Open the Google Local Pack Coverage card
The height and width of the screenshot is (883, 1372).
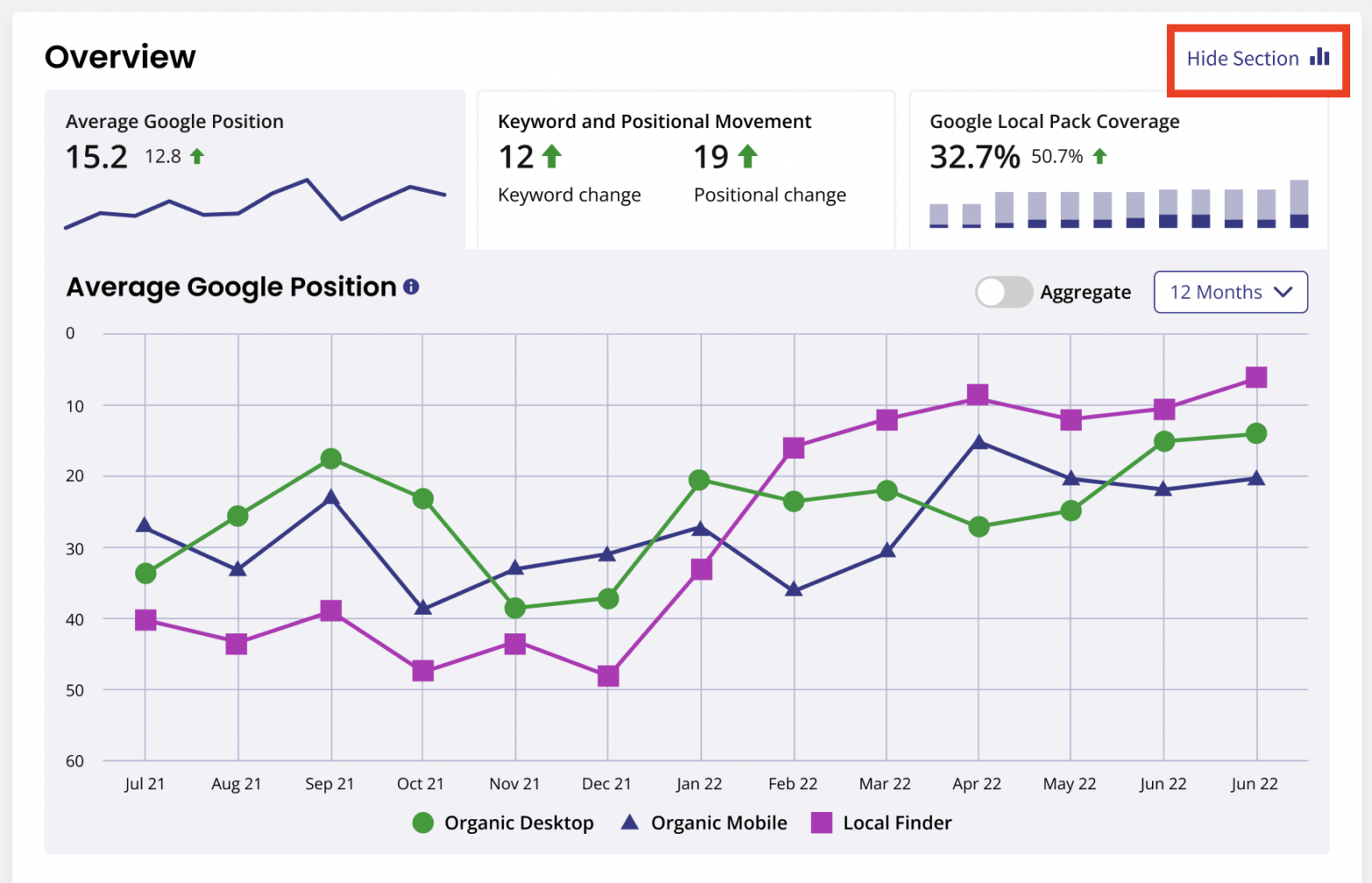1054,121
